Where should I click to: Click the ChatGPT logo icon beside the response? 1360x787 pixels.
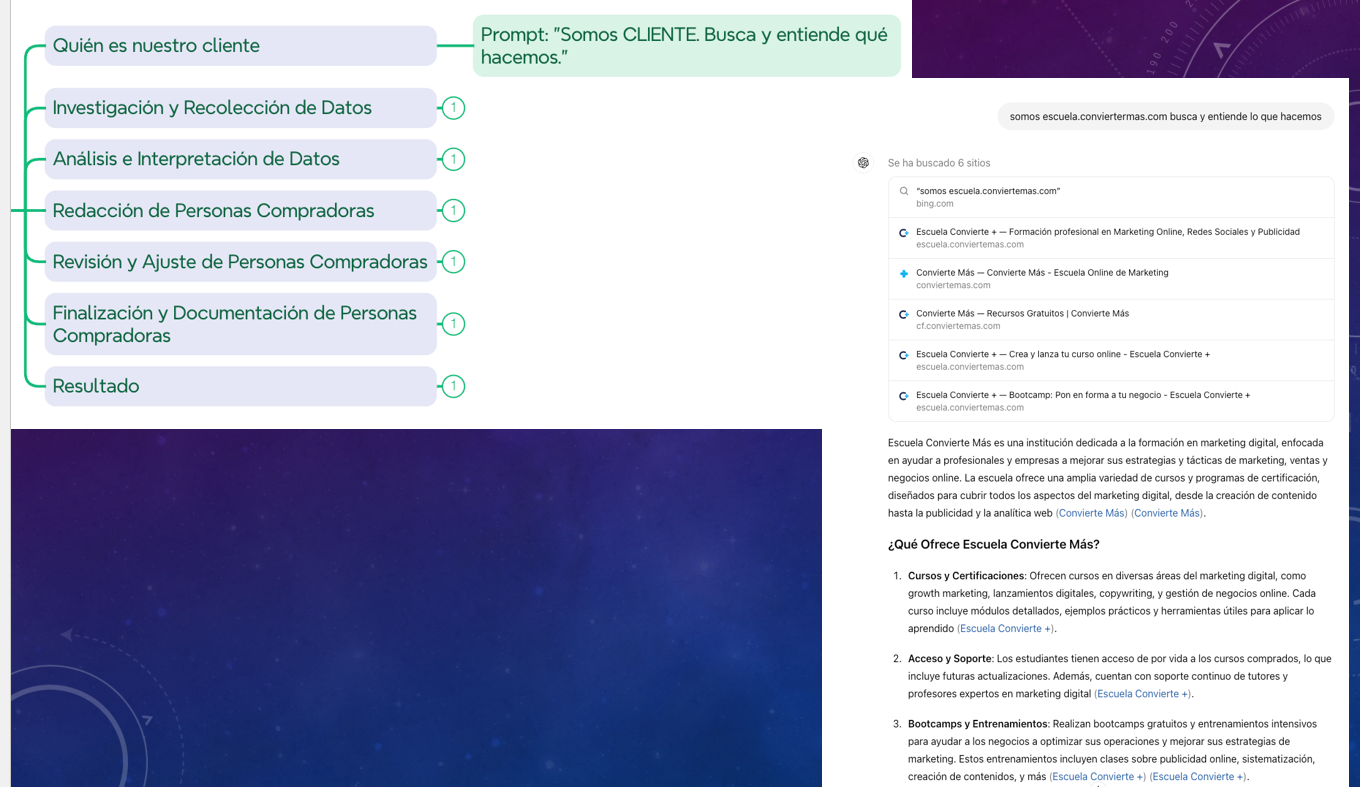(863, 163)
